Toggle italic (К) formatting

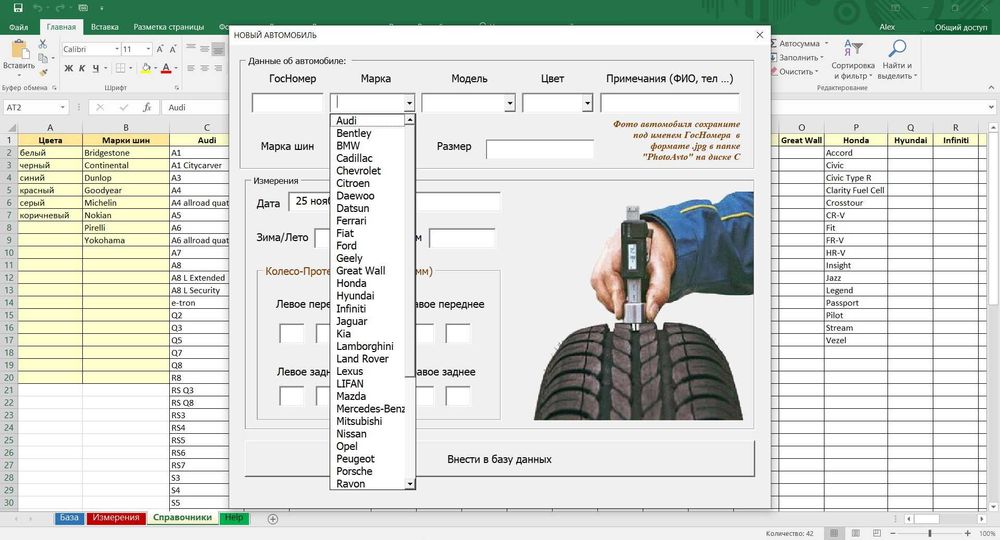pos(82,69)
